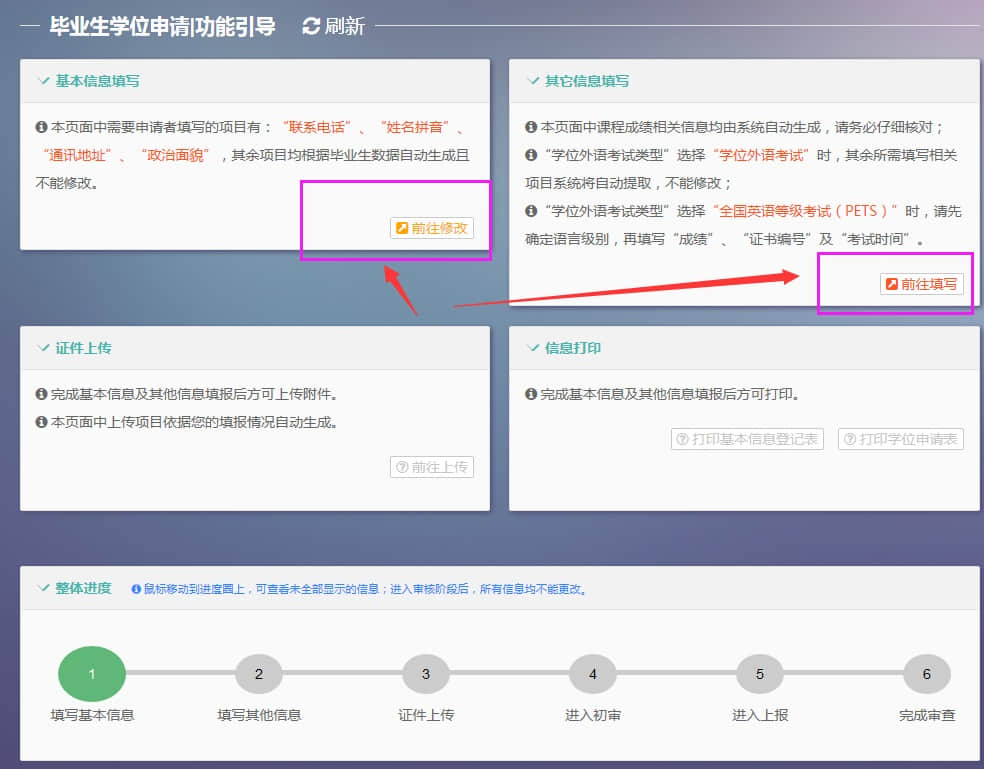Select progress step 4 进入初审
The width and height of the screenshot is (984, 769).
coord(593,674)
